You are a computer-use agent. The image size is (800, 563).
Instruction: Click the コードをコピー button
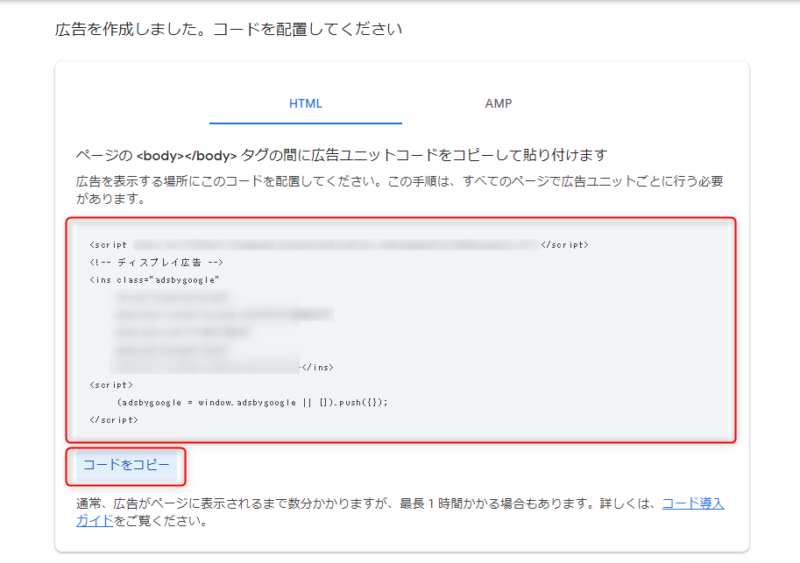point(126,465)
